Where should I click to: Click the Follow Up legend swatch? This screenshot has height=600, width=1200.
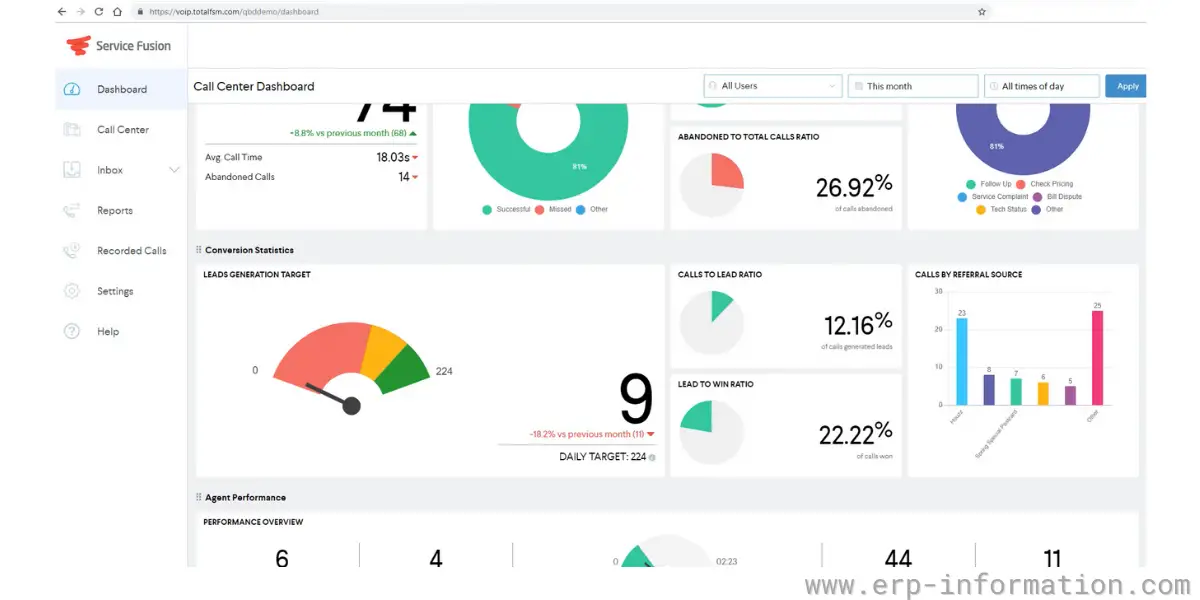pyautogui.click(x=971, y=184)
